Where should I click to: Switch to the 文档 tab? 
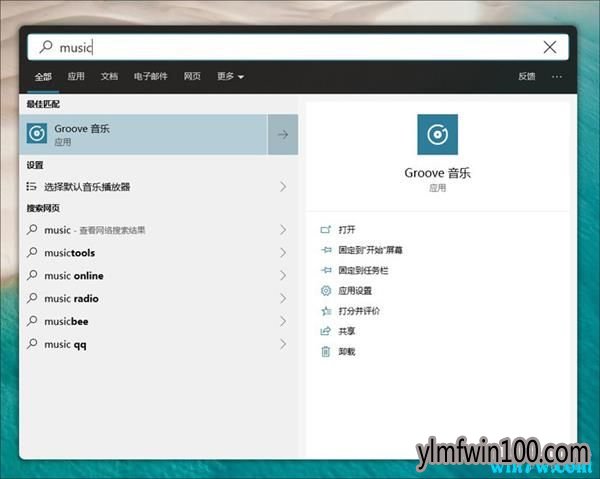(109, 76)
